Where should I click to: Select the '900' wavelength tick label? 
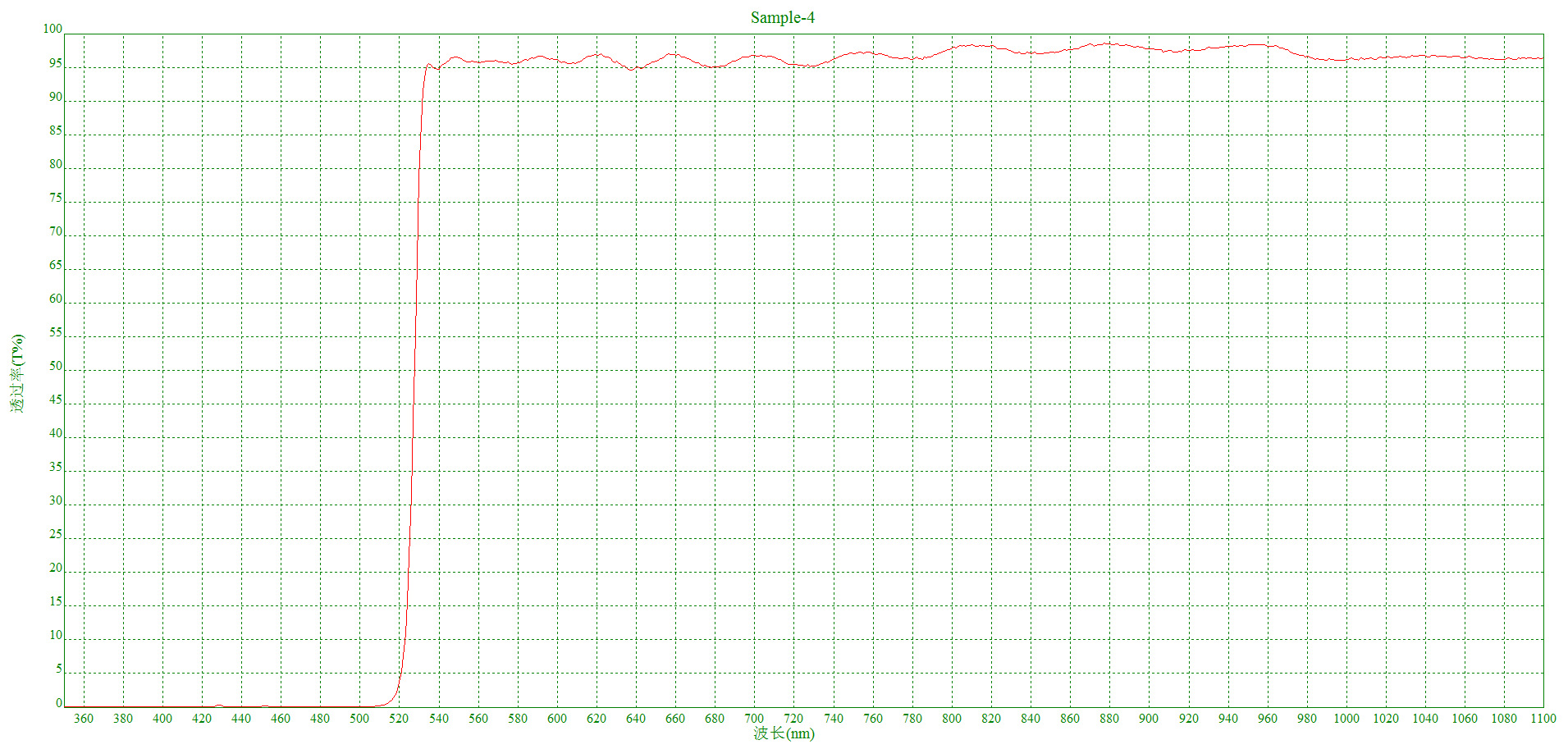click(x=1149, y=719)
